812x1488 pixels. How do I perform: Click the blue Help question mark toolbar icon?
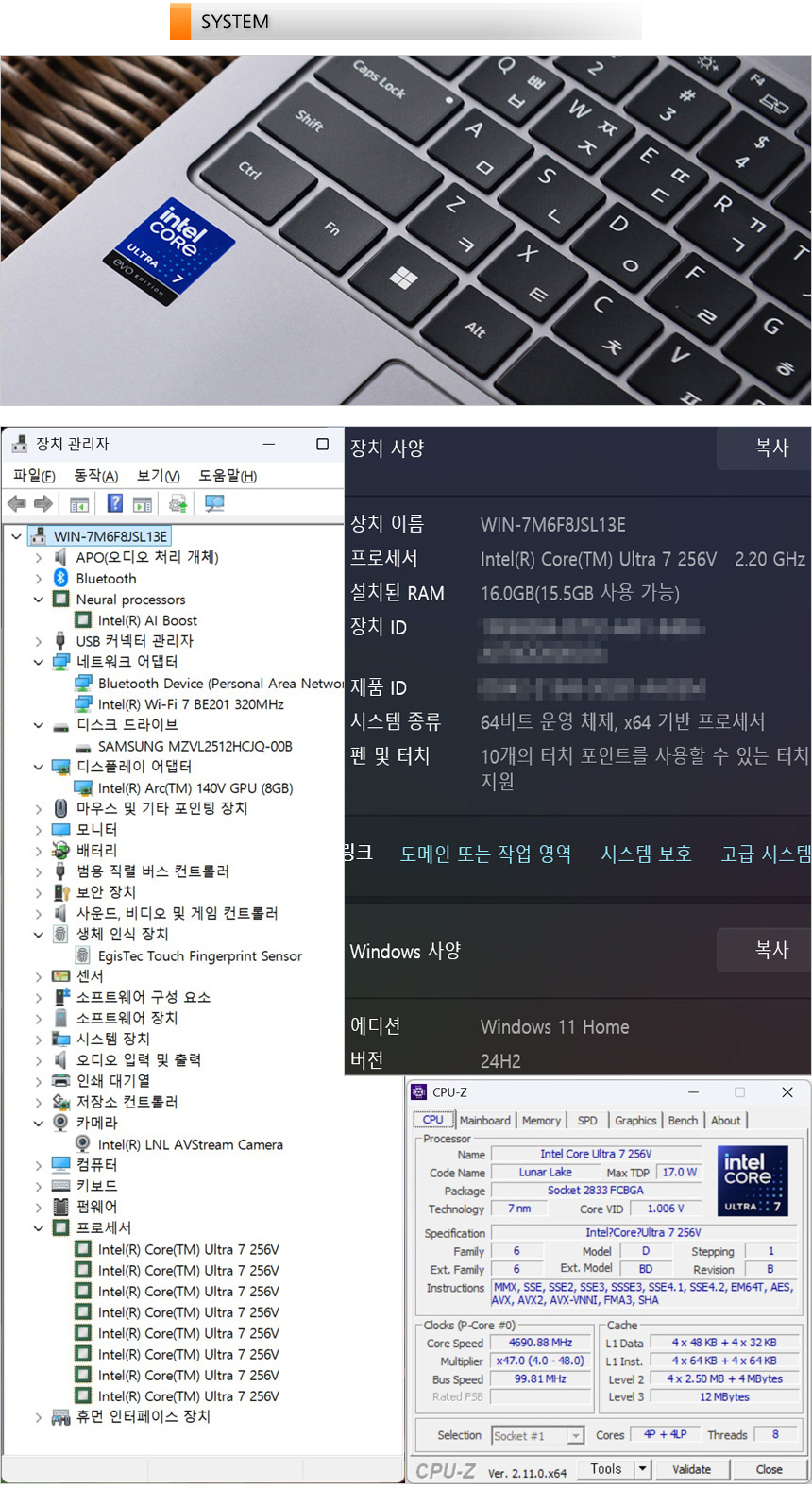click(x=114, y=504)
